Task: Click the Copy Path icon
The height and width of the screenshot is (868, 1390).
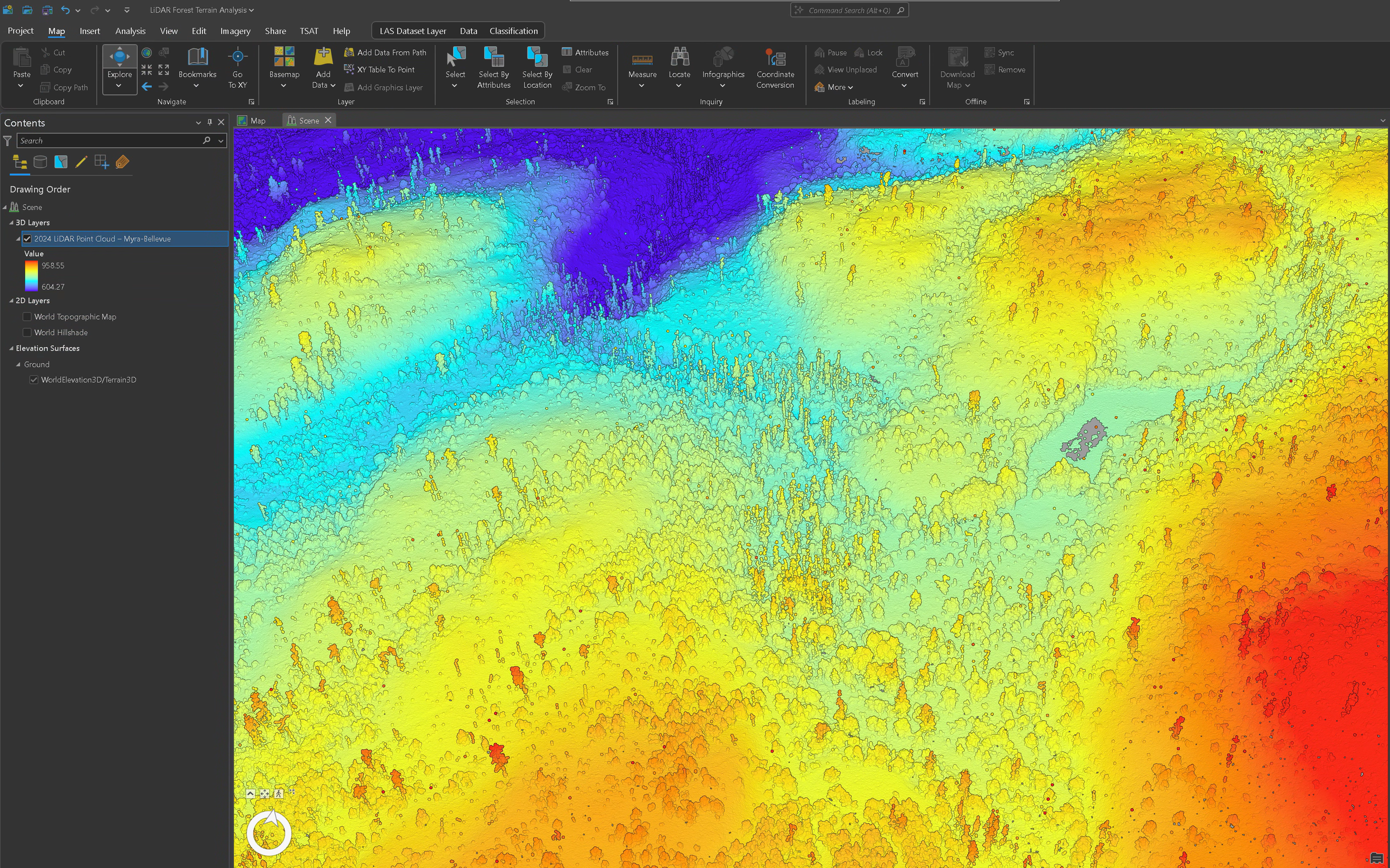Action: pos(46,87)
